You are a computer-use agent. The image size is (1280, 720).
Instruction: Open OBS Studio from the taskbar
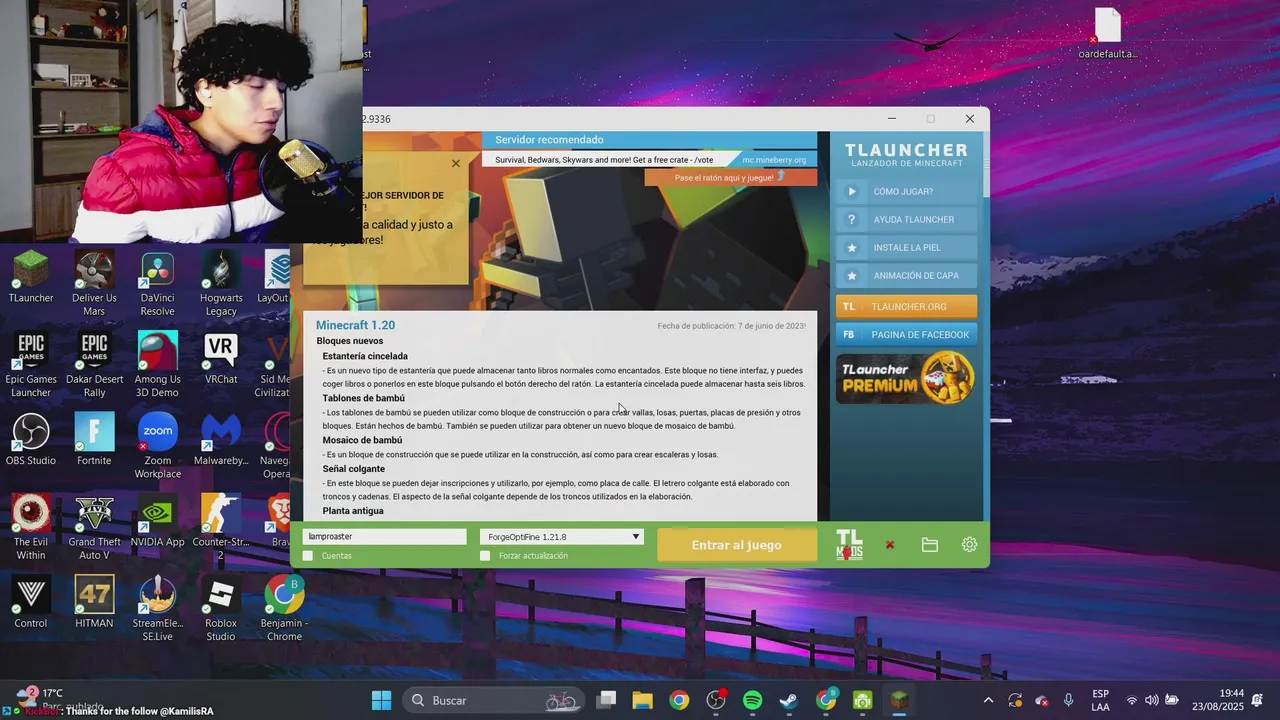[716, 700]
